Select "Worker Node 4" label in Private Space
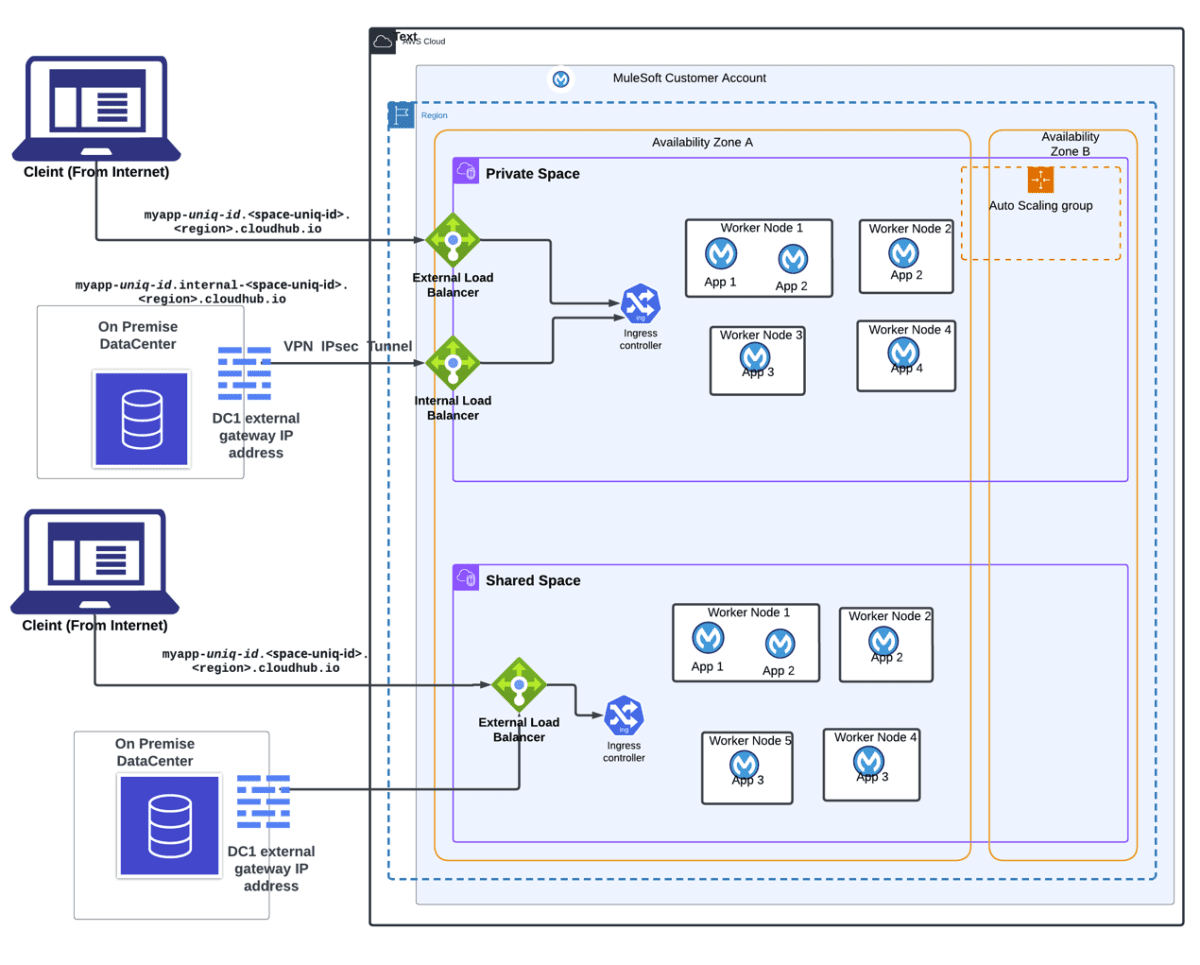 [x=910, y=330]
